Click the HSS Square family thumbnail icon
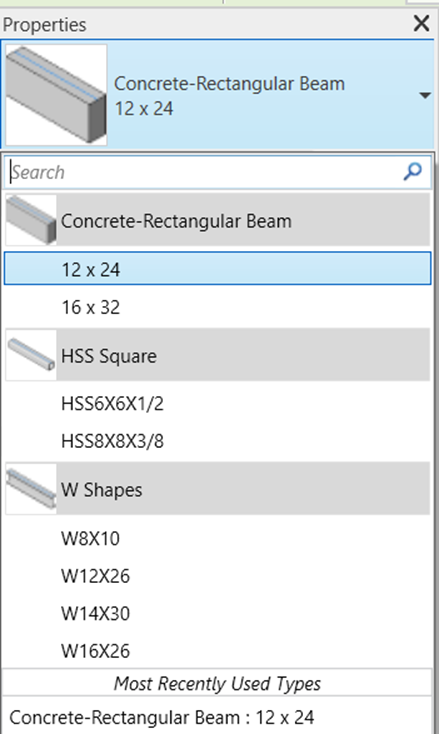The height and width of the screenshot is (734, 439). (31, 355)
